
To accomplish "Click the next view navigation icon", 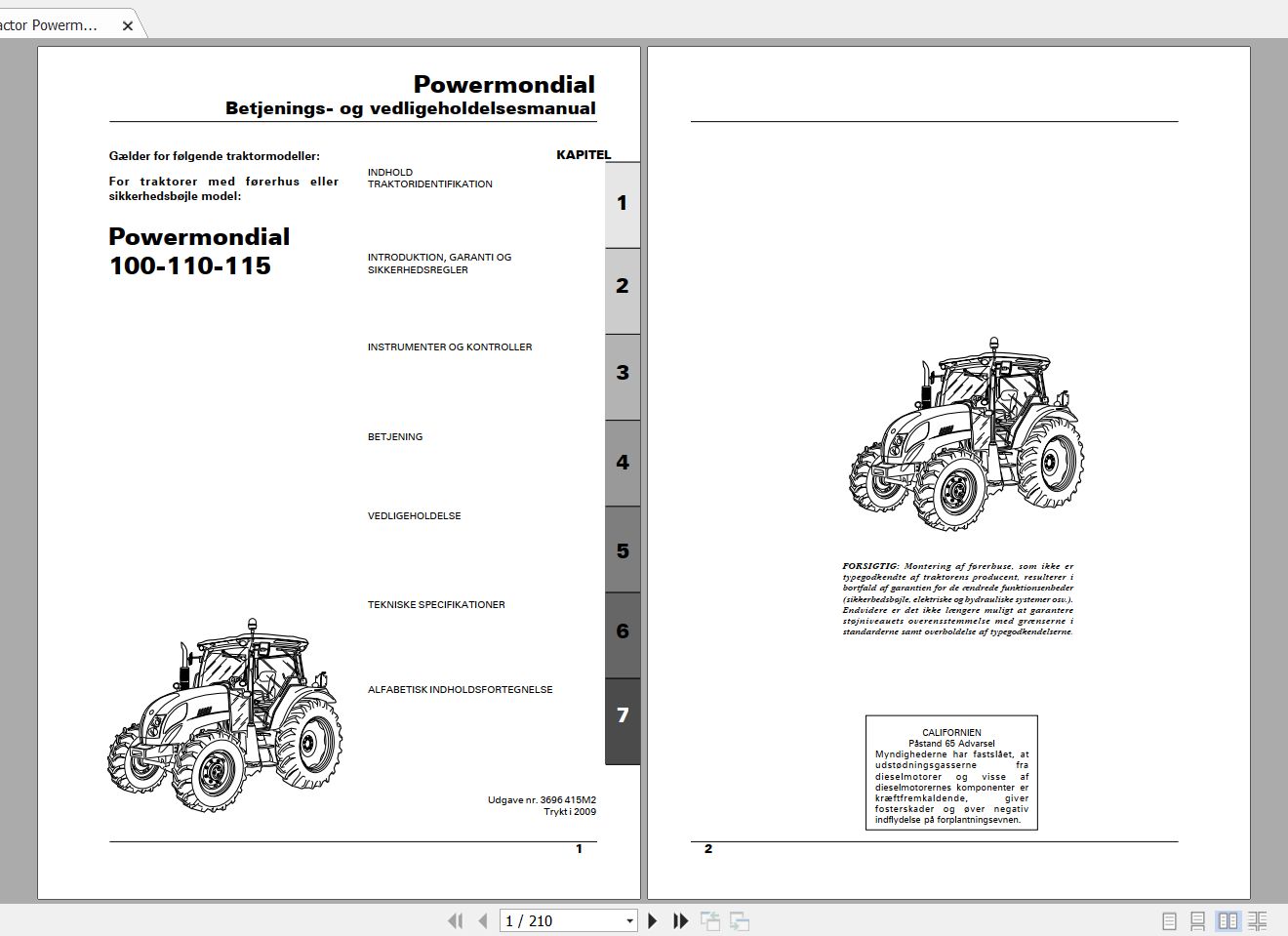I will click(740, 920).
